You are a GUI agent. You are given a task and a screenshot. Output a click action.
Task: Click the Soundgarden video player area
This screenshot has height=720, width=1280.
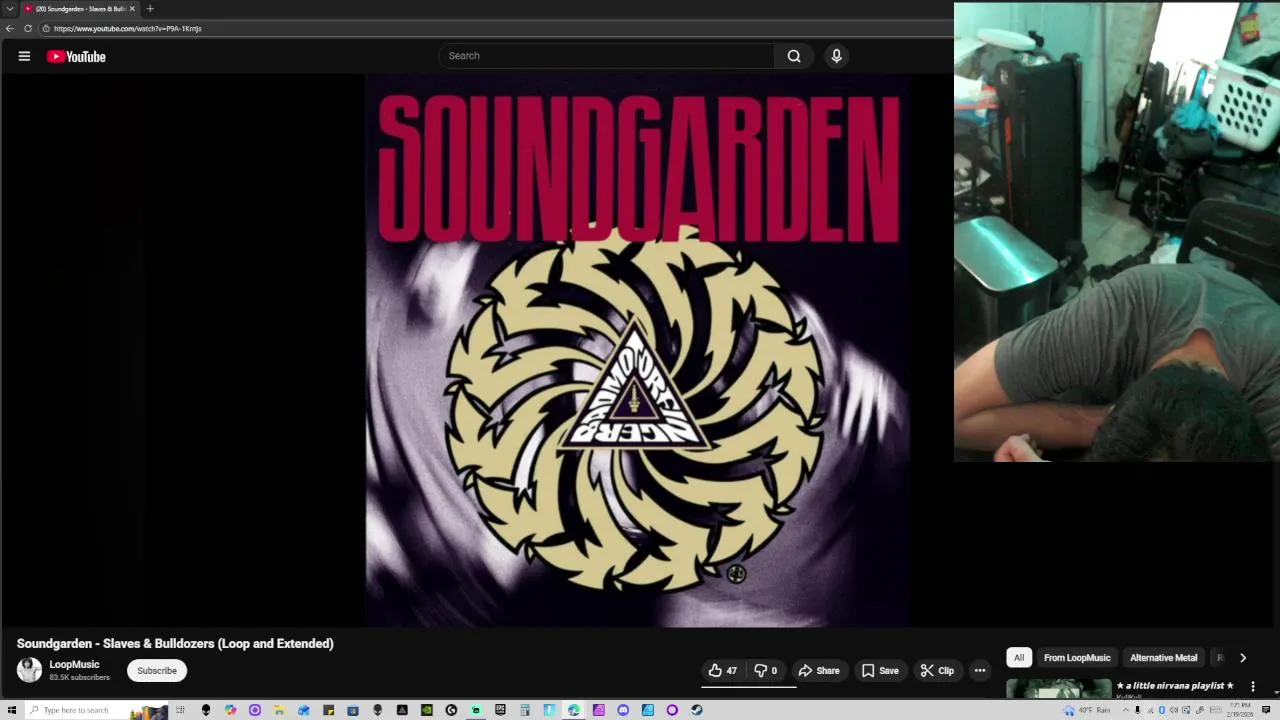pos(637,350)
